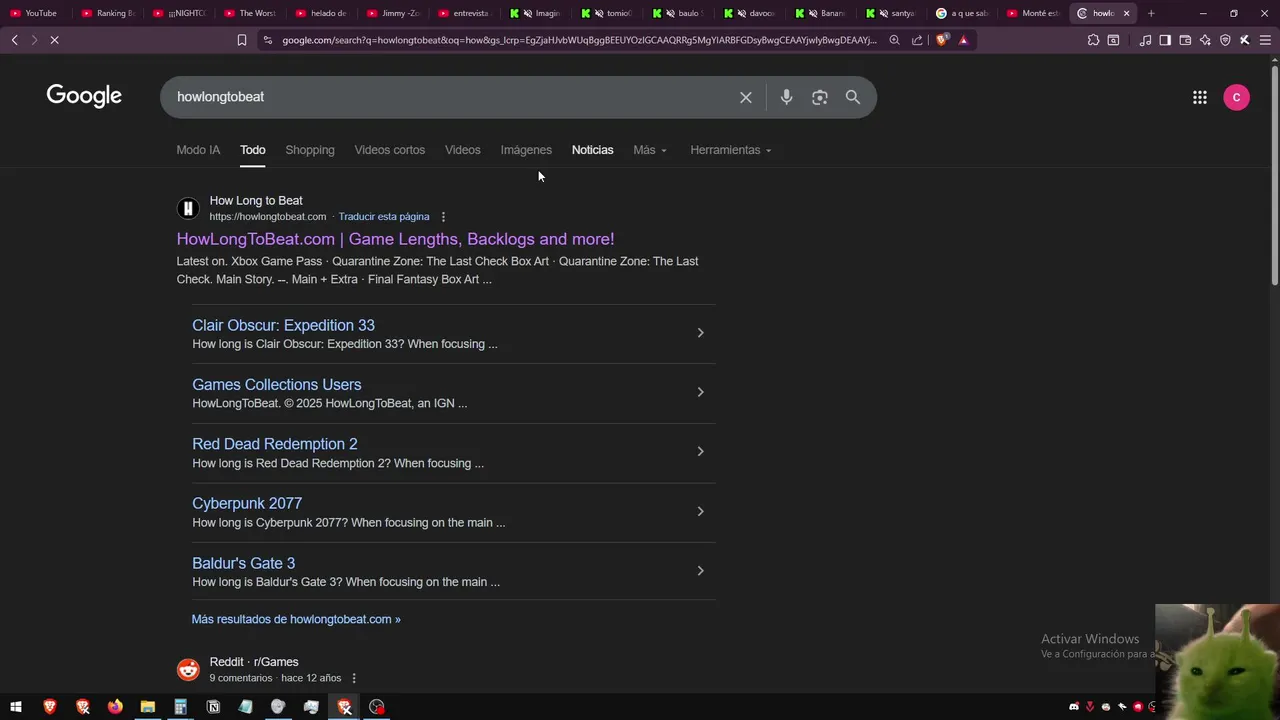Open Discord from the system tray
The image size is (1280, 720).
tap(1074, 707)
